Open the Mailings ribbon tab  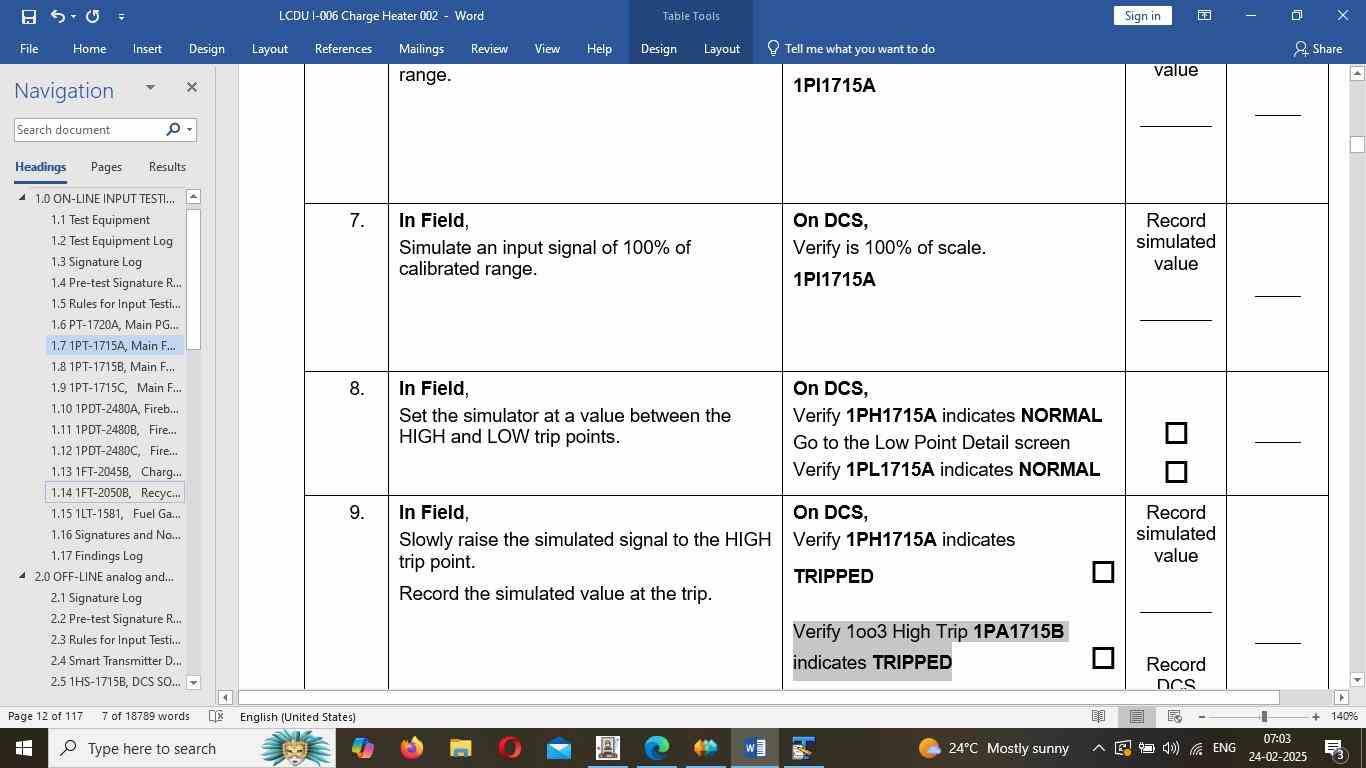pos(421,48)
